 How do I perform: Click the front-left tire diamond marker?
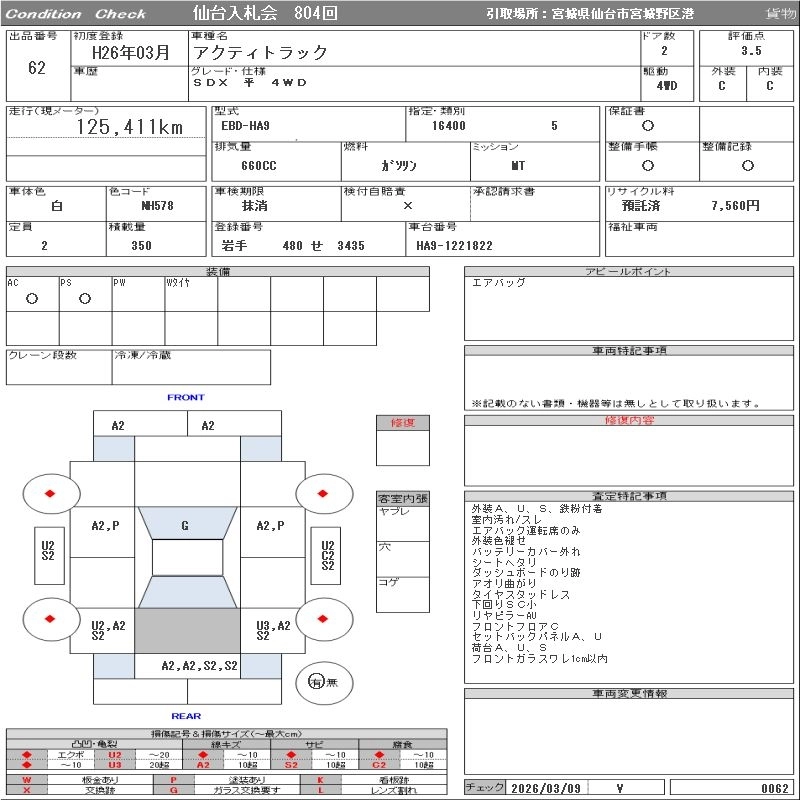pyautogui.click(x=50, y=494)
